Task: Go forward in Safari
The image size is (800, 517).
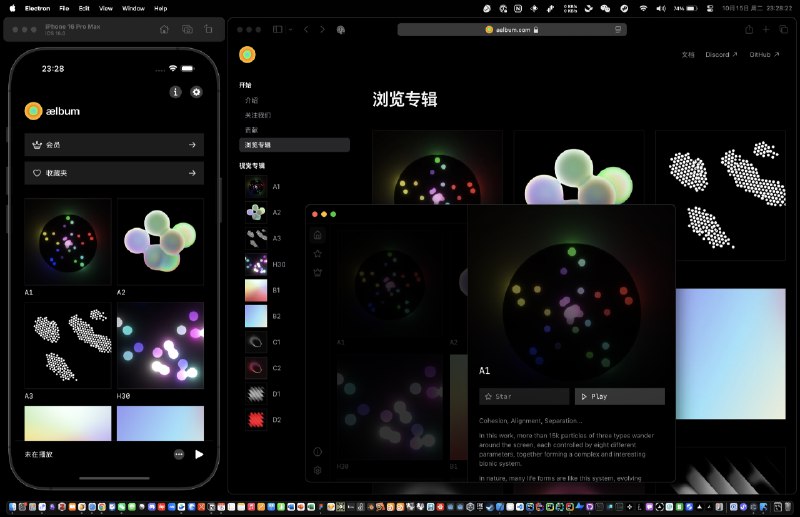Action: pyautogui.click(x=322, y=30)
